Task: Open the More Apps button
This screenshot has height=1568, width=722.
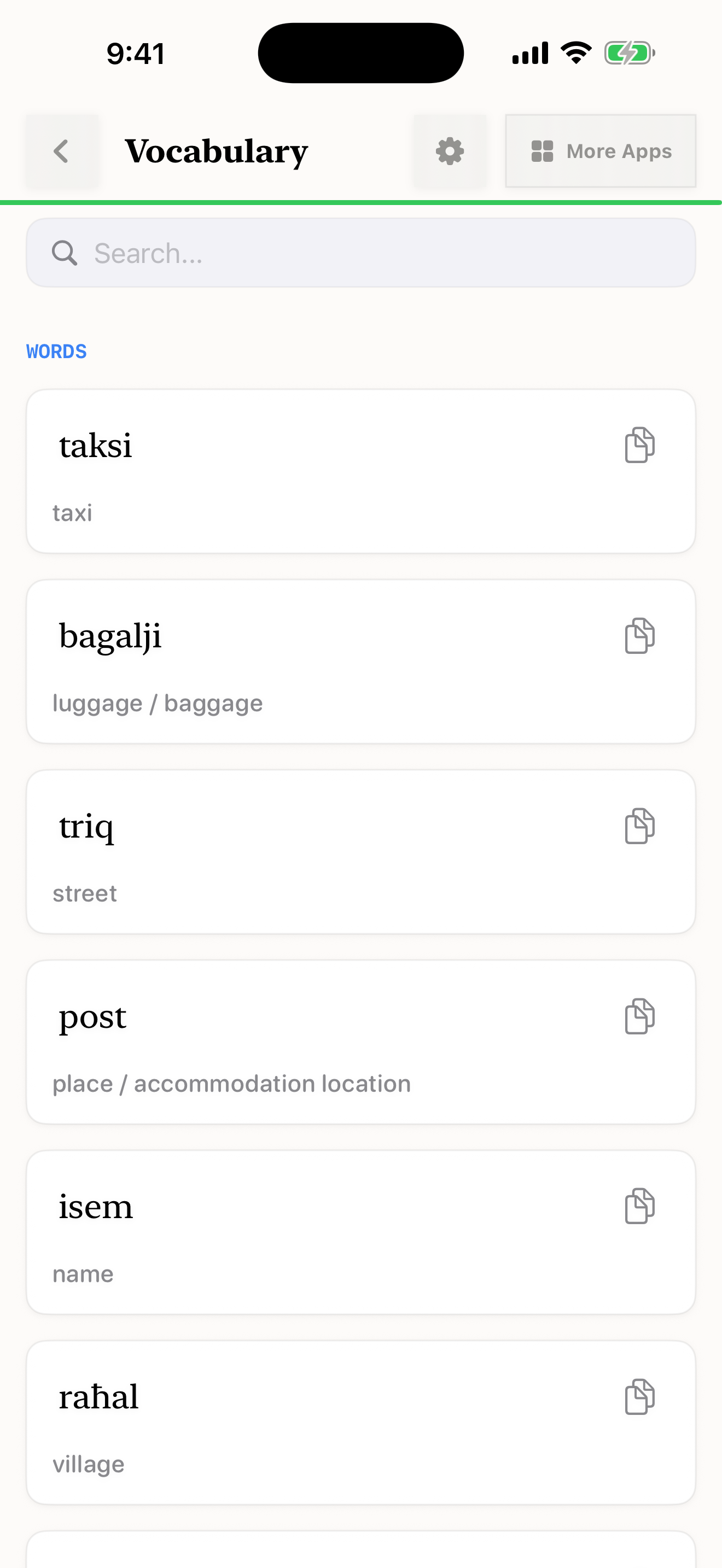Action: pos(600,151)
